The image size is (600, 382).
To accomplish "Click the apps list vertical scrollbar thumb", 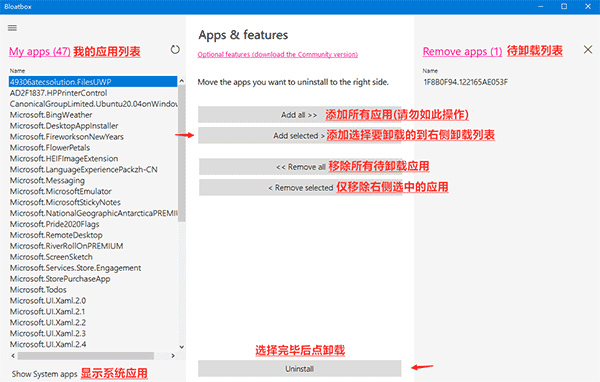I will [182, 153].
